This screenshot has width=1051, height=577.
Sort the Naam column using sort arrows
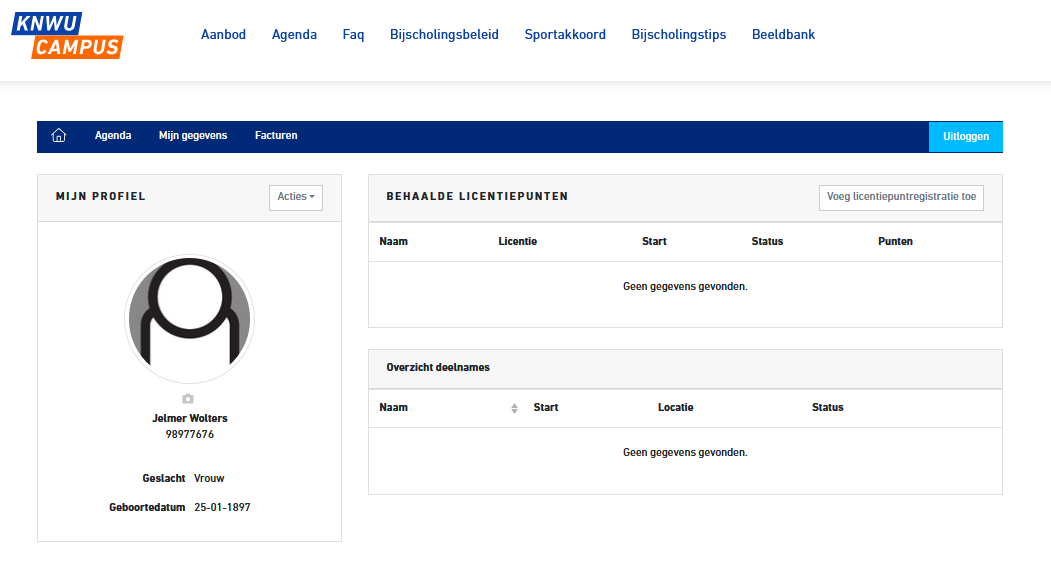(514, 408)
